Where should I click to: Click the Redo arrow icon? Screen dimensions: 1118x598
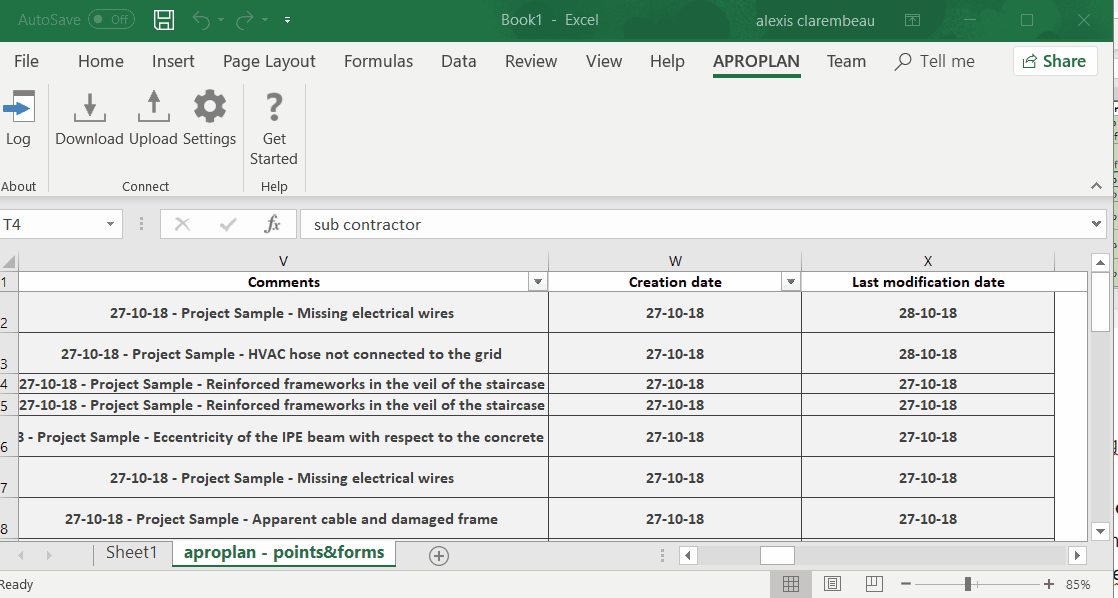click(245, 20)
